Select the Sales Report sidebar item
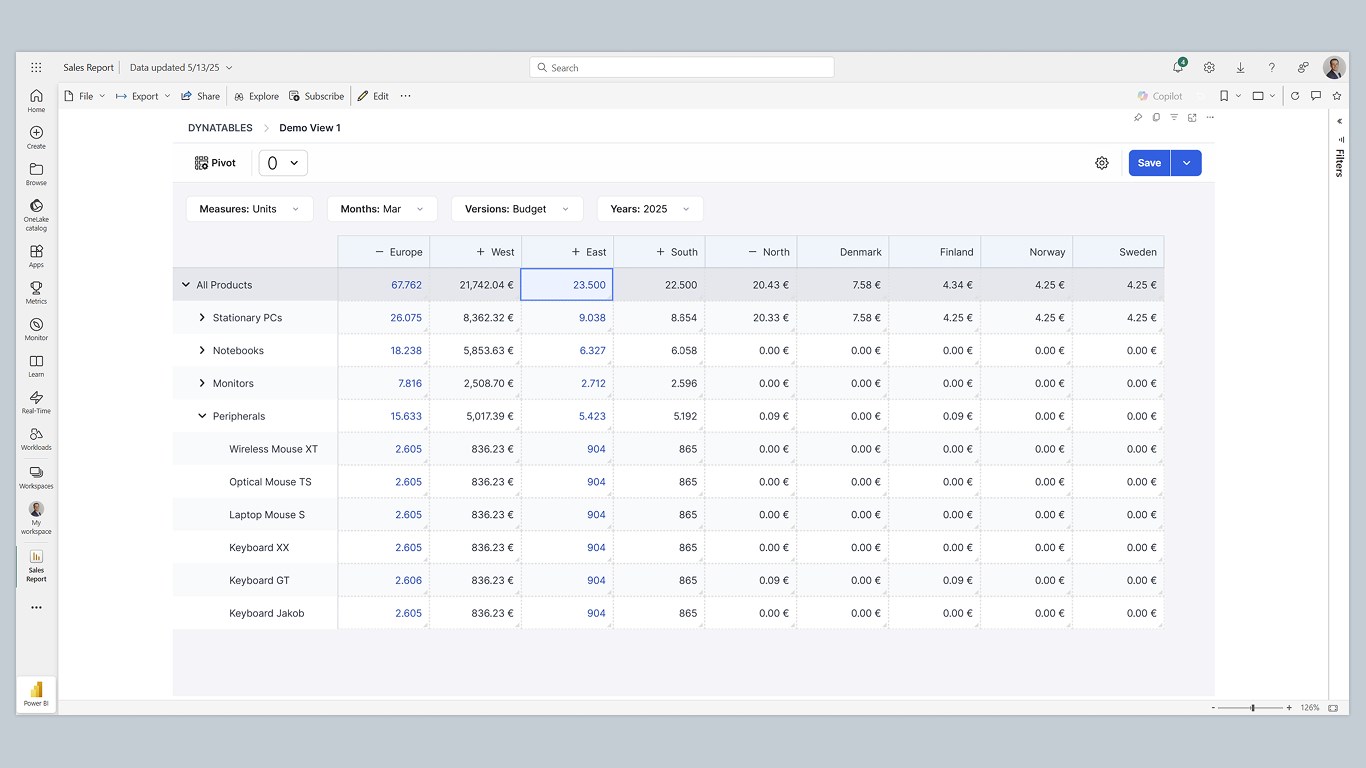Viewport: 1366px width, 768px height. pos(36,565)
